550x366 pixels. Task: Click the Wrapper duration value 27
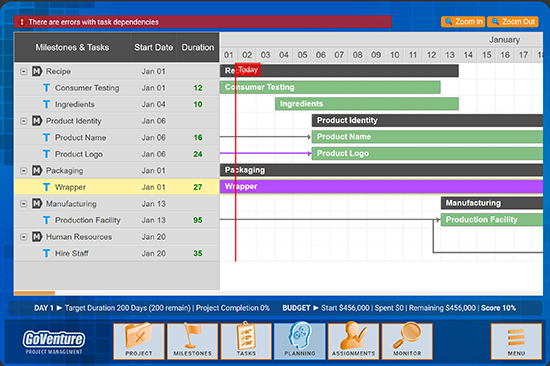[x=198, y=187]
